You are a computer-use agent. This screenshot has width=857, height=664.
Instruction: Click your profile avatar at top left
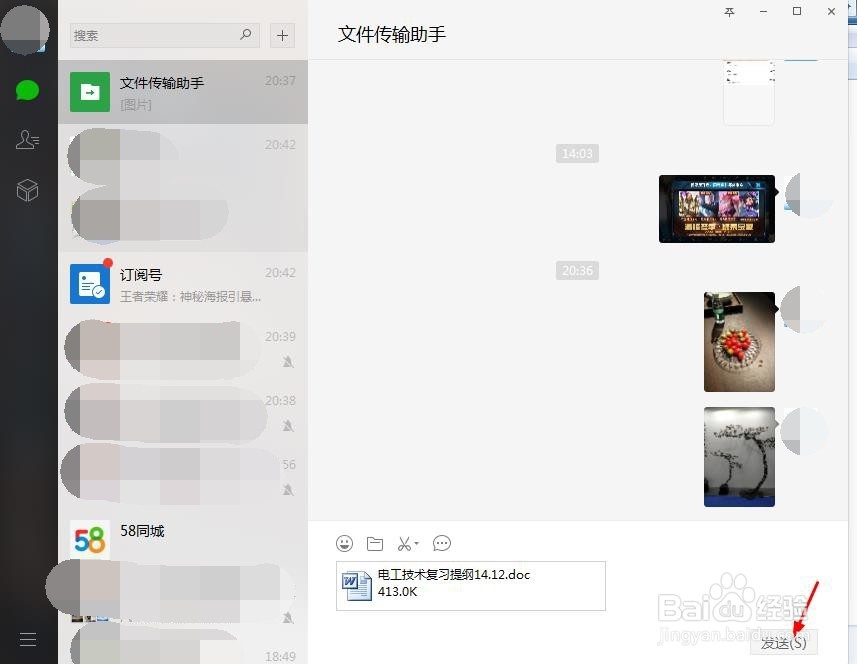(27, 30)
